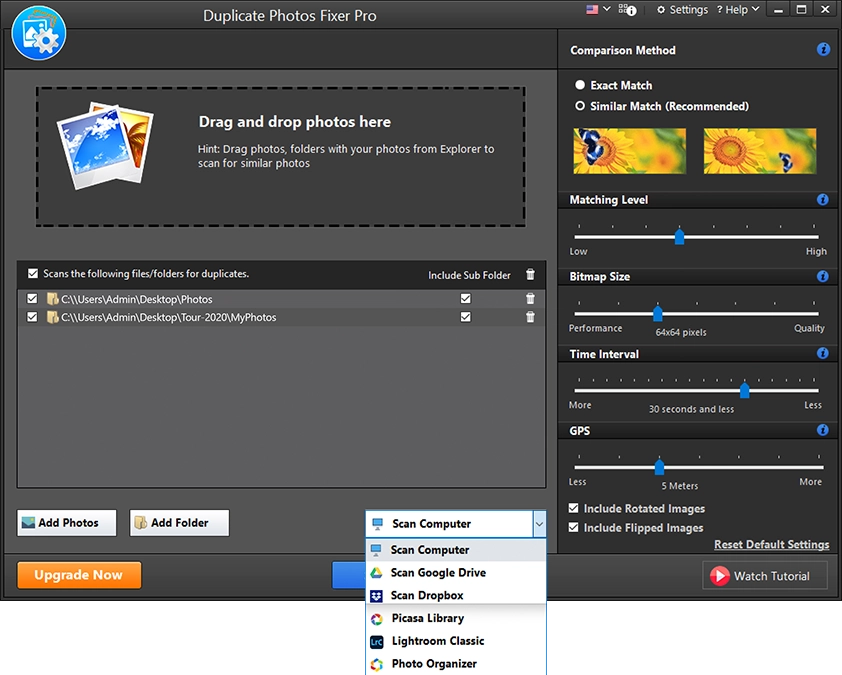The width and height of the screenshot is (842, 675).
Task: Toggle the select-all folders checkbox
Action: [33, 273]
